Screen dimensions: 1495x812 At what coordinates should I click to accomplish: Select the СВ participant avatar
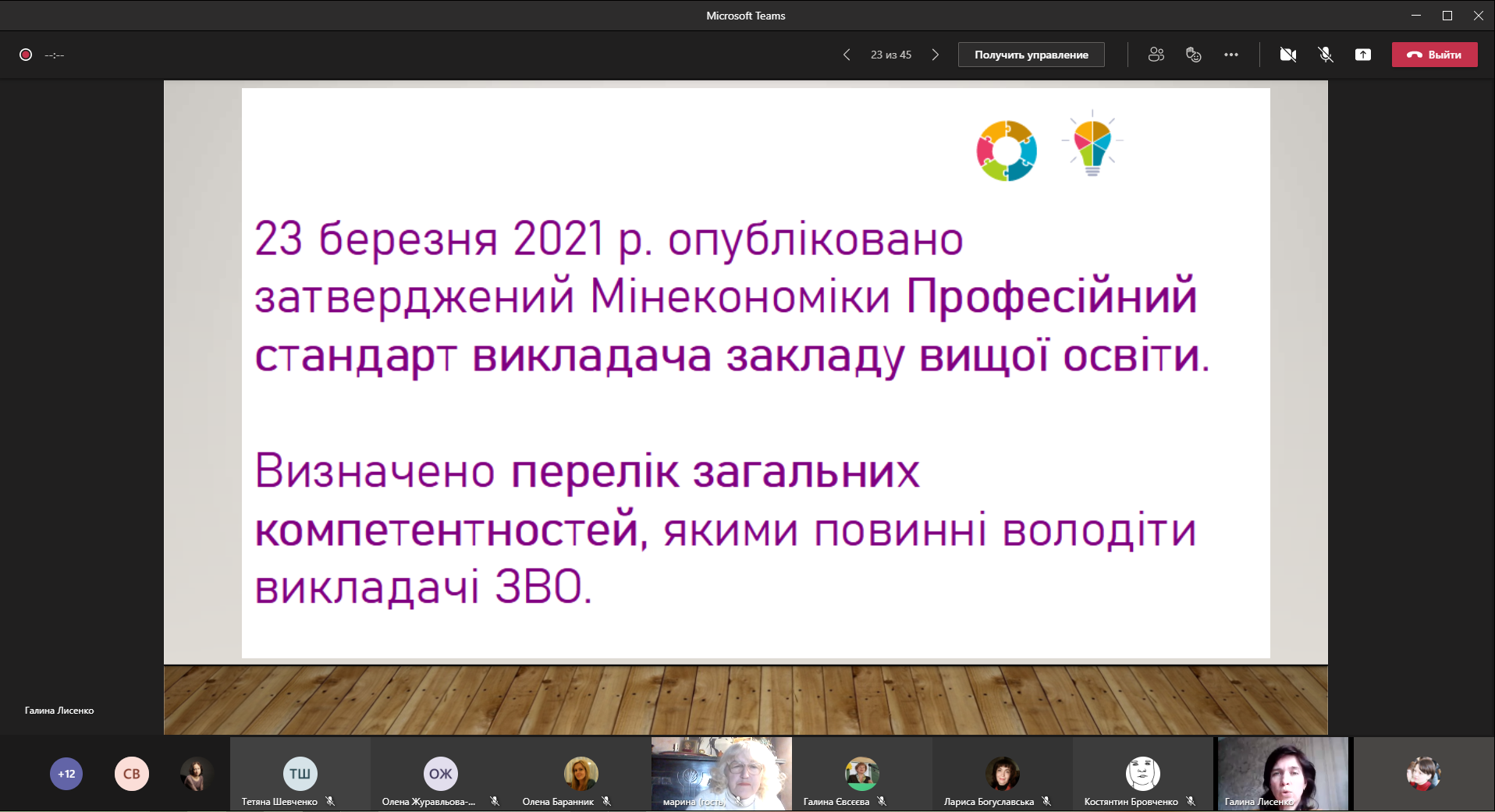click(132, 774)
